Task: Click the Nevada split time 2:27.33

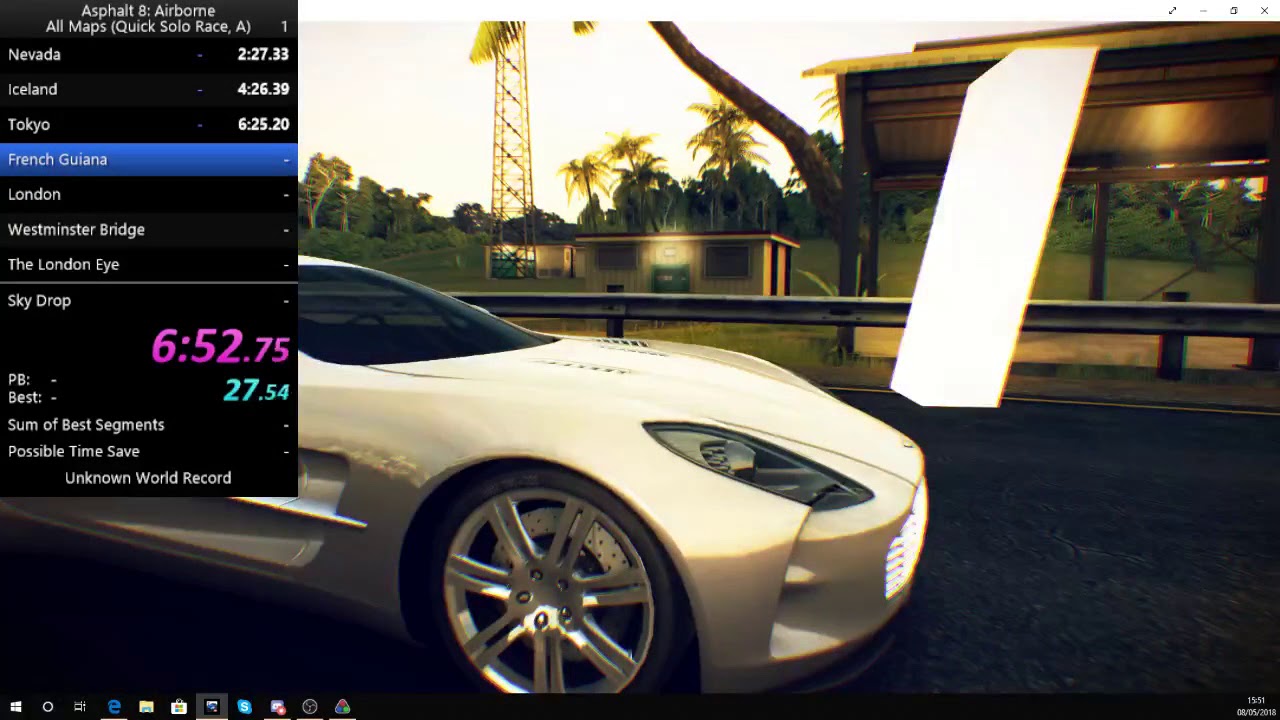Action: click(263, 54)
